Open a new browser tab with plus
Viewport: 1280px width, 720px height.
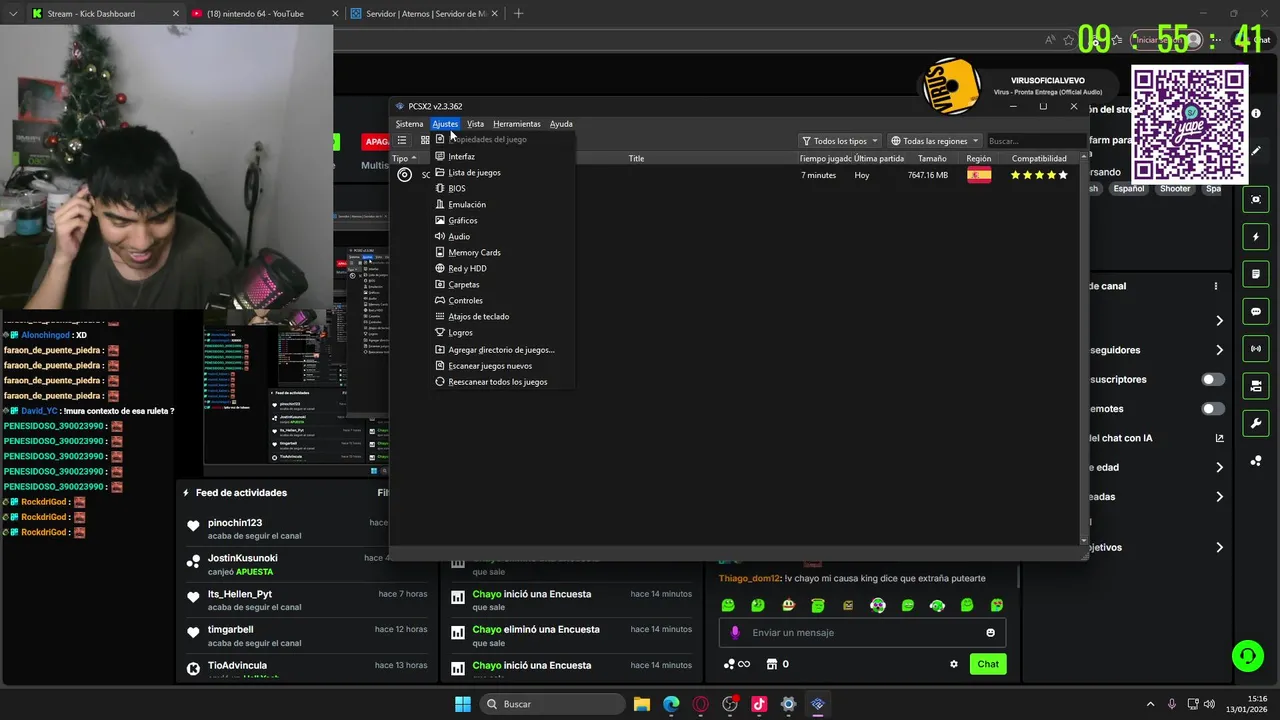[x=518, y=14]
